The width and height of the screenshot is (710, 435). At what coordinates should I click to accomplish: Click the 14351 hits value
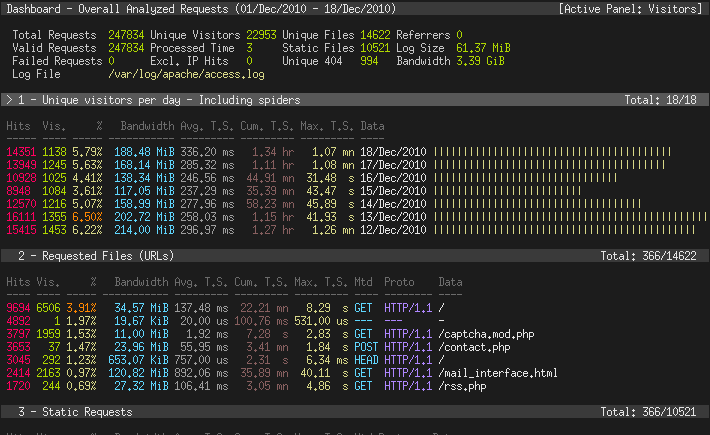click(x=21, y=152)
